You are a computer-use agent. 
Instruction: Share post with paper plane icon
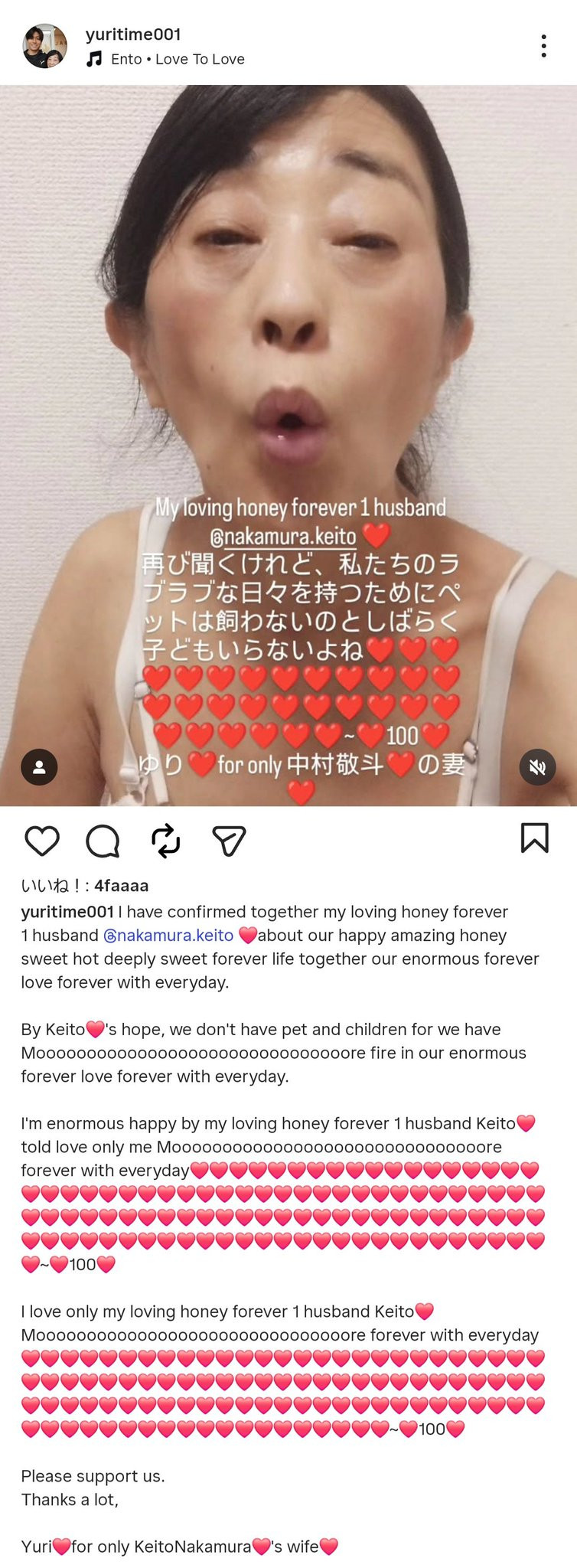[x=228, y=841]
